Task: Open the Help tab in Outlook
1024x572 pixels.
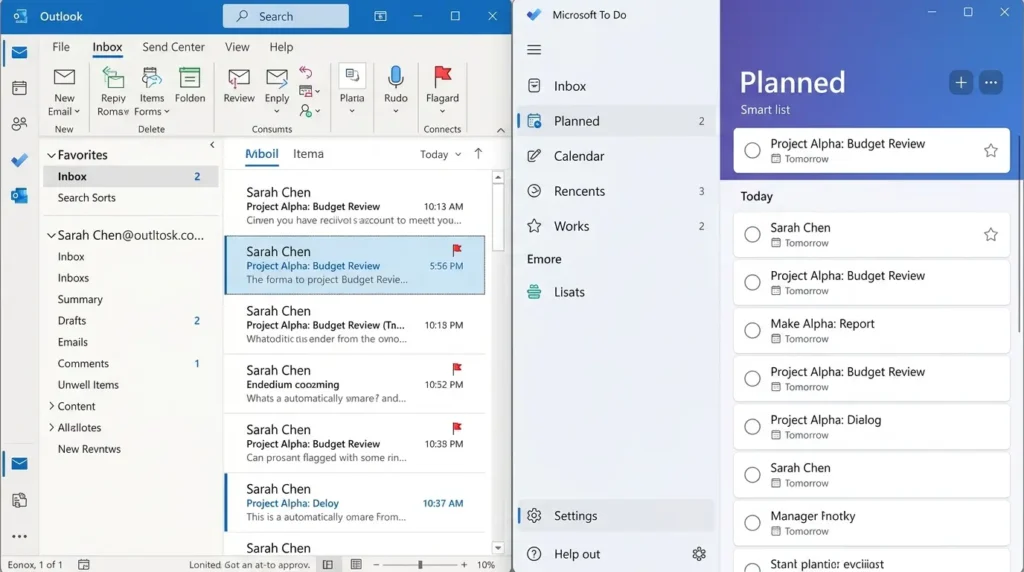Action: click(x=281, y=47)
